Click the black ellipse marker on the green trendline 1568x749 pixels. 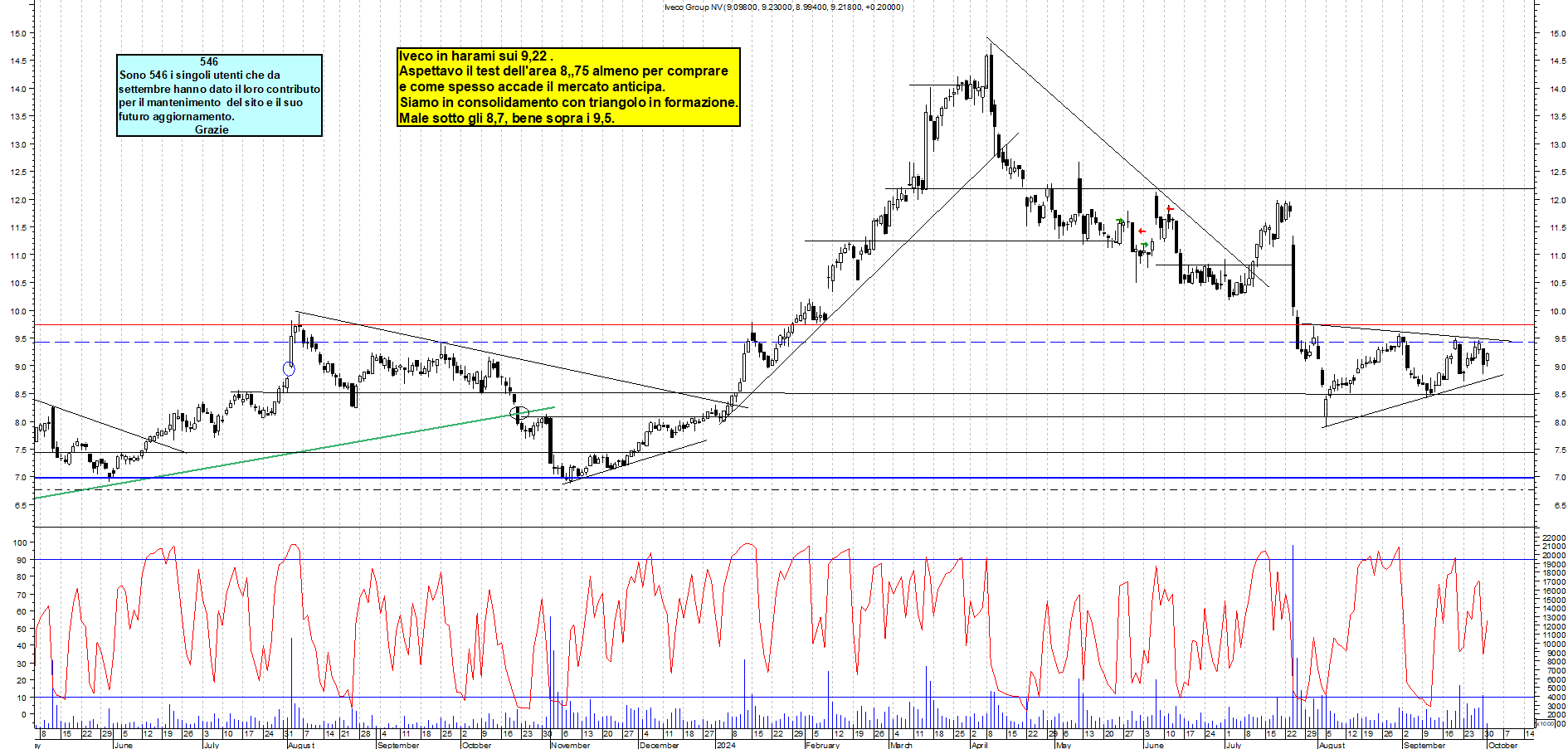point(519,412)
